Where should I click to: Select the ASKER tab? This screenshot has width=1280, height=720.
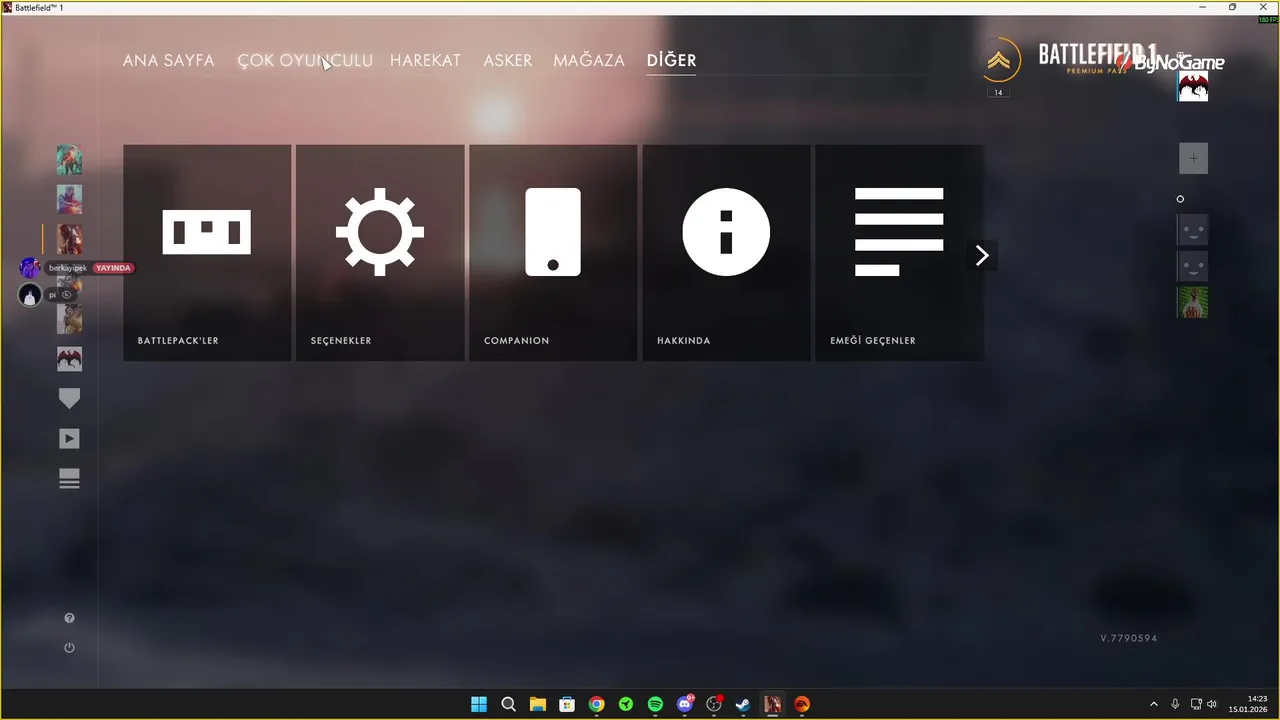(x=508, y=60)
